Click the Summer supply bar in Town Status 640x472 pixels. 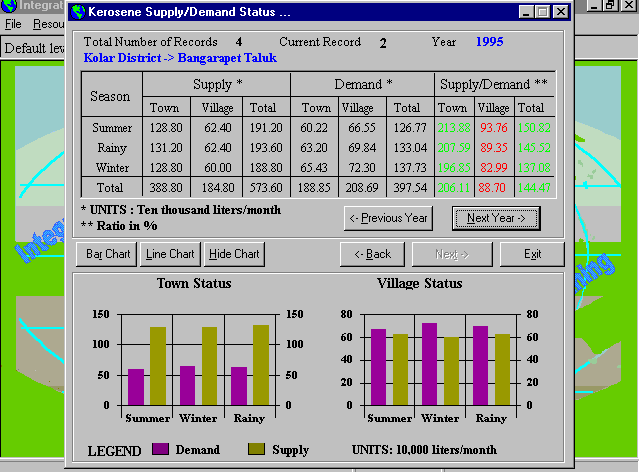point(158,365)
